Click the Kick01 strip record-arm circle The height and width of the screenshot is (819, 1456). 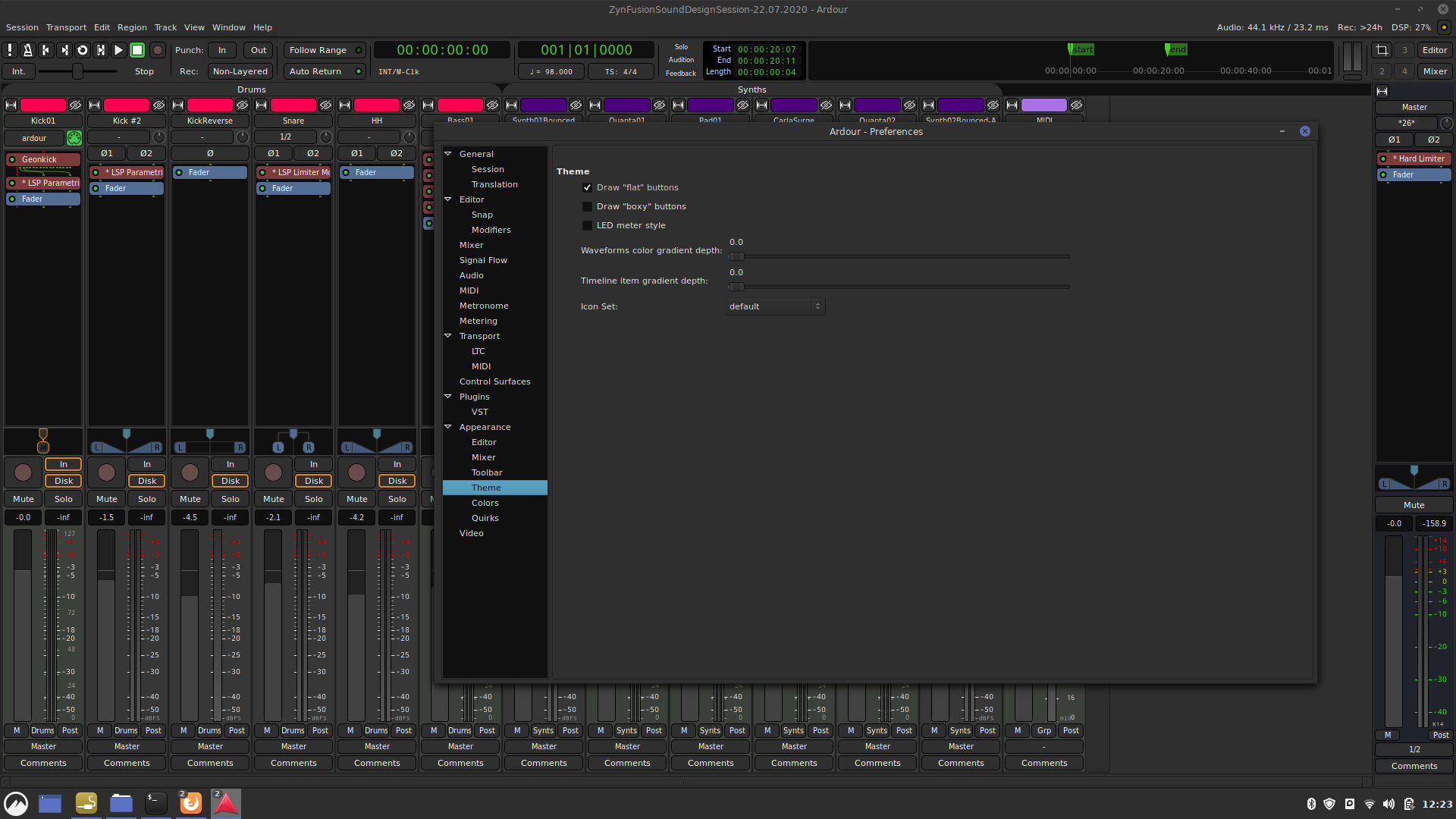pyautogui.click(x=24, y=472)
